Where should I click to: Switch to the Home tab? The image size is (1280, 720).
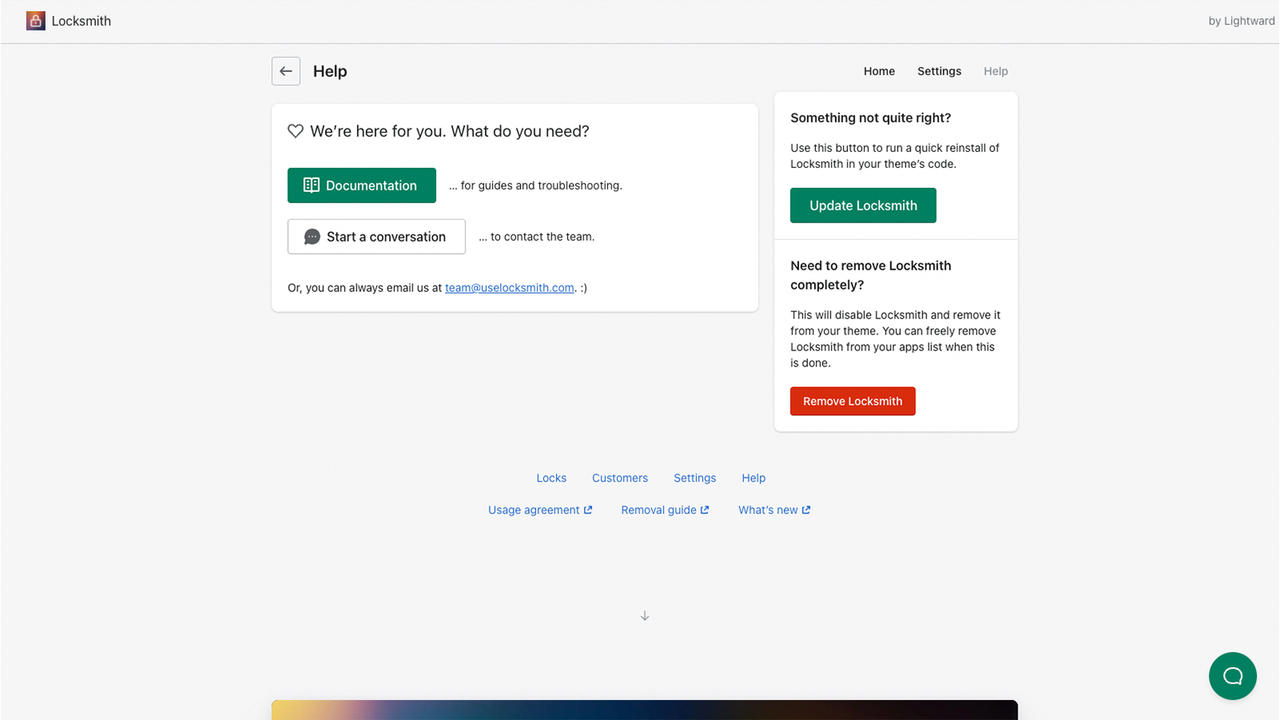[879, 71]
